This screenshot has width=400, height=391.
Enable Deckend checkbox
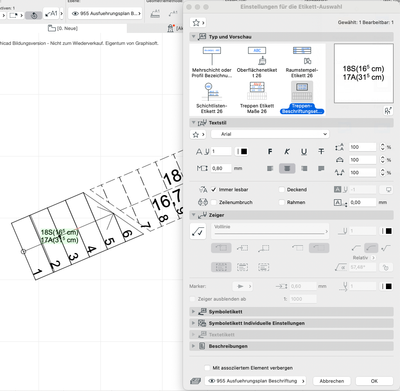[282, 190]
